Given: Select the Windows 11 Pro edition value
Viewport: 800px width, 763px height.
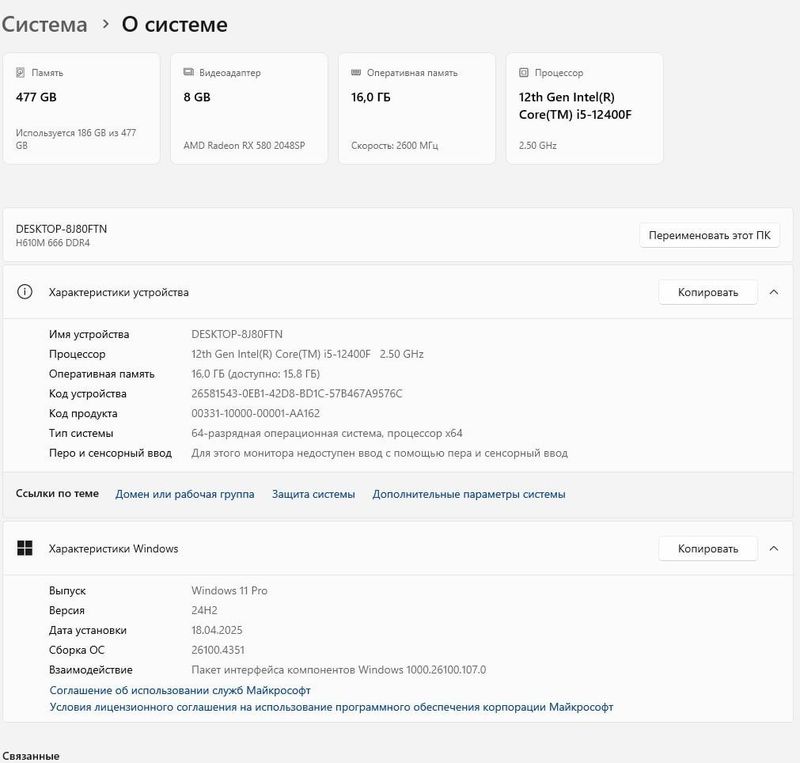Looking at the screenshot, I should (229, 590).
